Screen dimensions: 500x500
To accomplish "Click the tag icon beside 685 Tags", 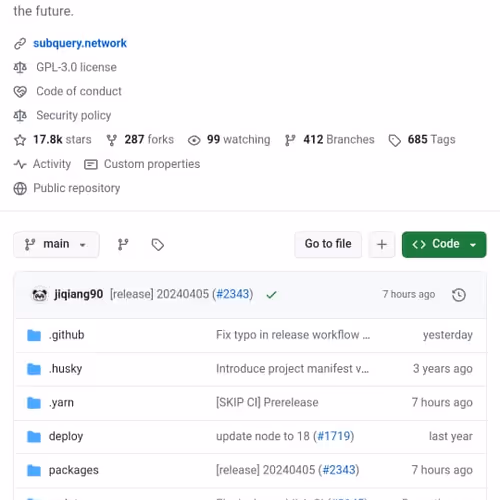I will (x=395, y=141).
